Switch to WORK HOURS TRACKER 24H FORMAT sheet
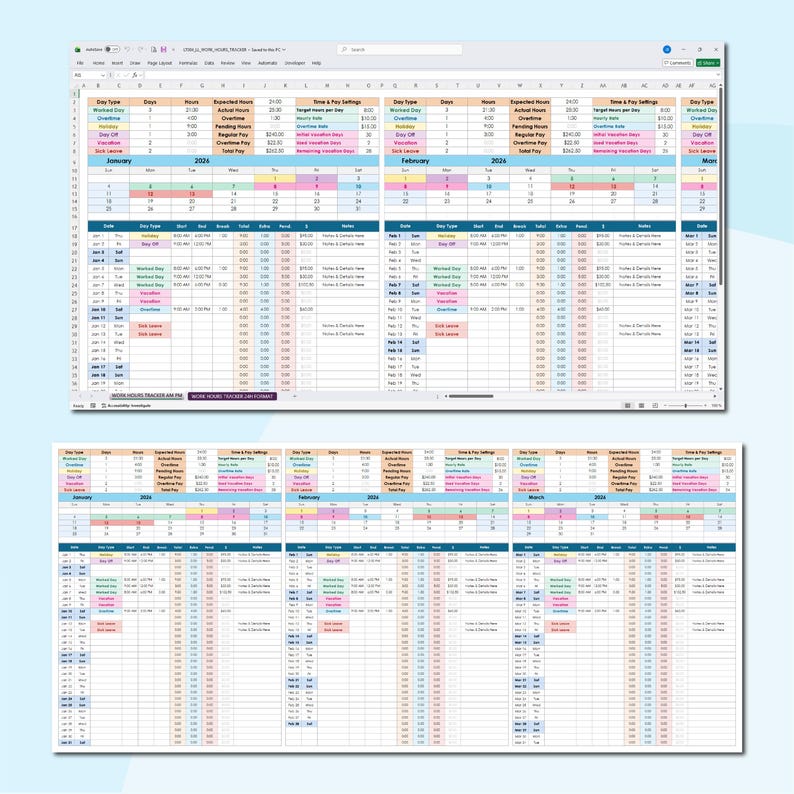794x794 pixels. [232, 396]
